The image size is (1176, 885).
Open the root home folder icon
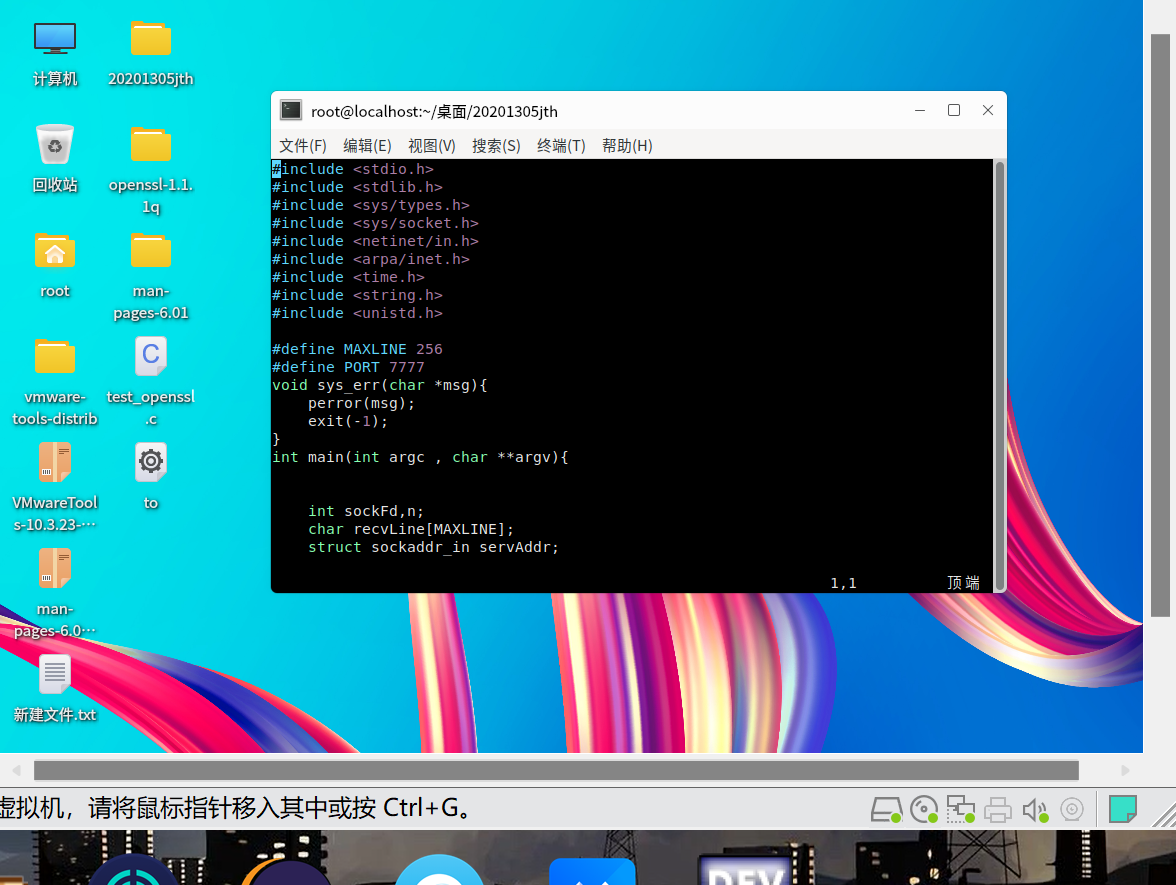55,250
